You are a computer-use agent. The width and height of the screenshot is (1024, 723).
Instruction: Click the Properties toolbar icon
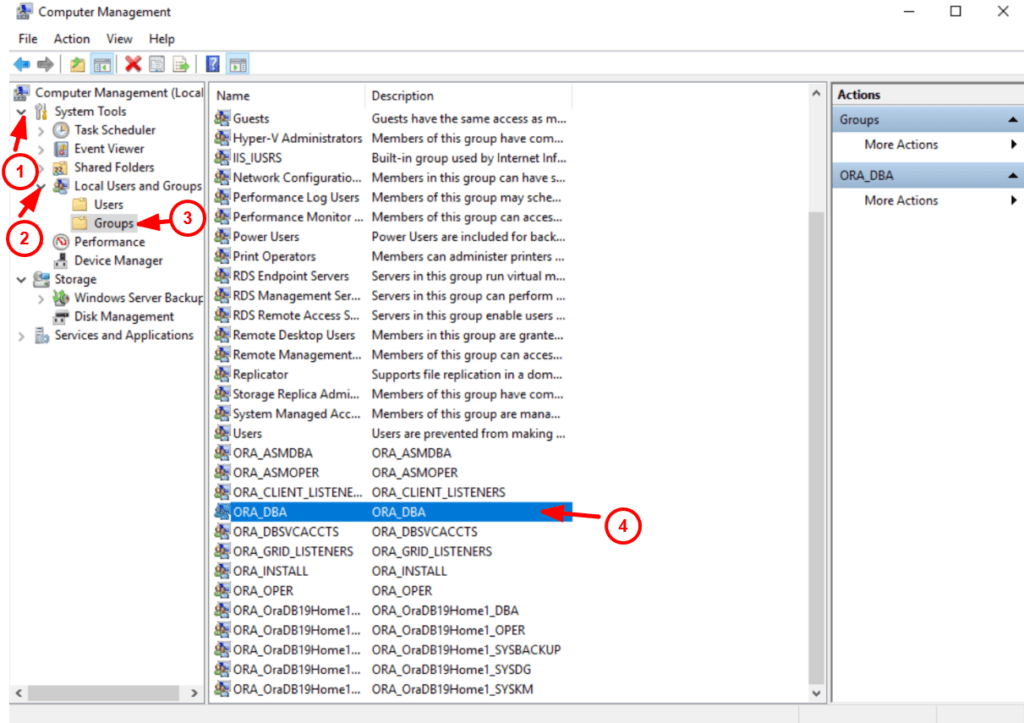157,64
